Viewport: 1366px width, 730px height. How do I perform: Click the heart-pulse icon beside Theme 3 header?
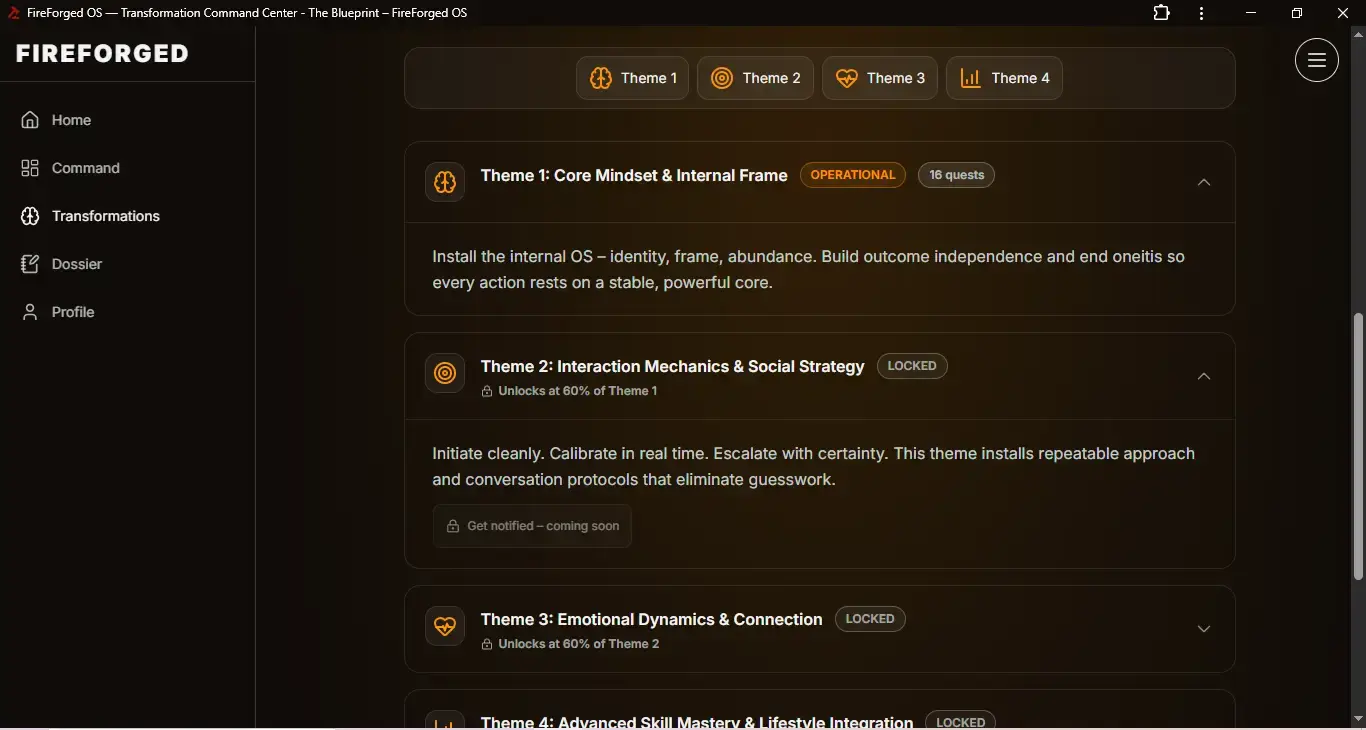click(445, 626)
